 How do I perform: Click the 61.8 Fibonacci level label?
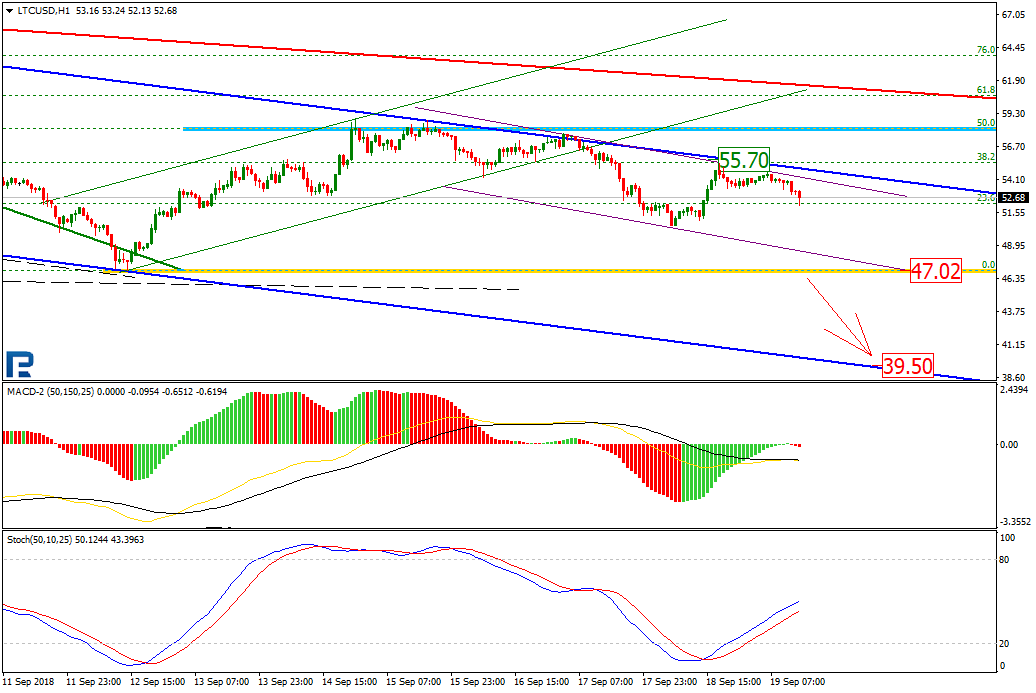pos(986,90)
